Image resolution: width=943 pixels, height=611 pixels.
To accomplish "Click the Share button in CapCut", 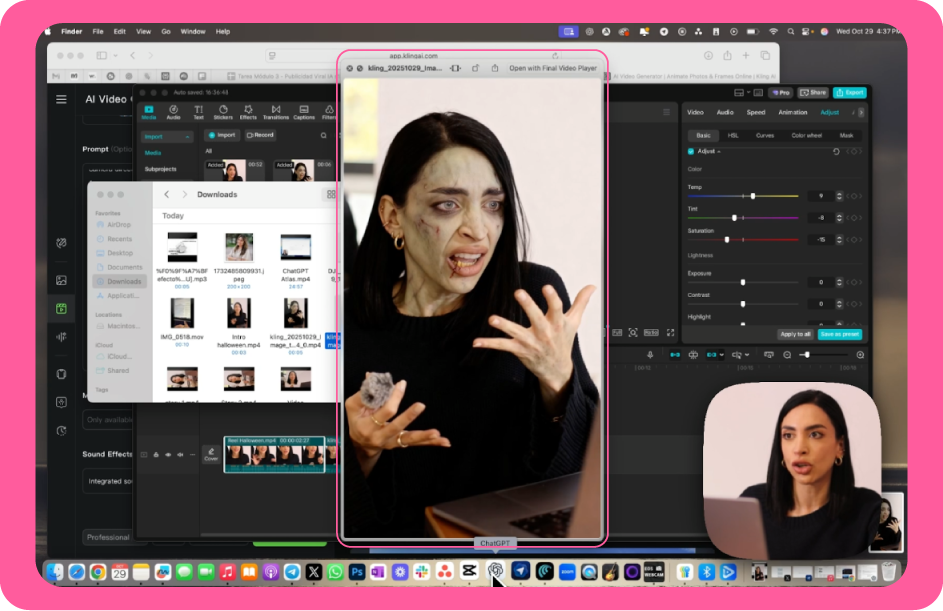I will 813,93.
